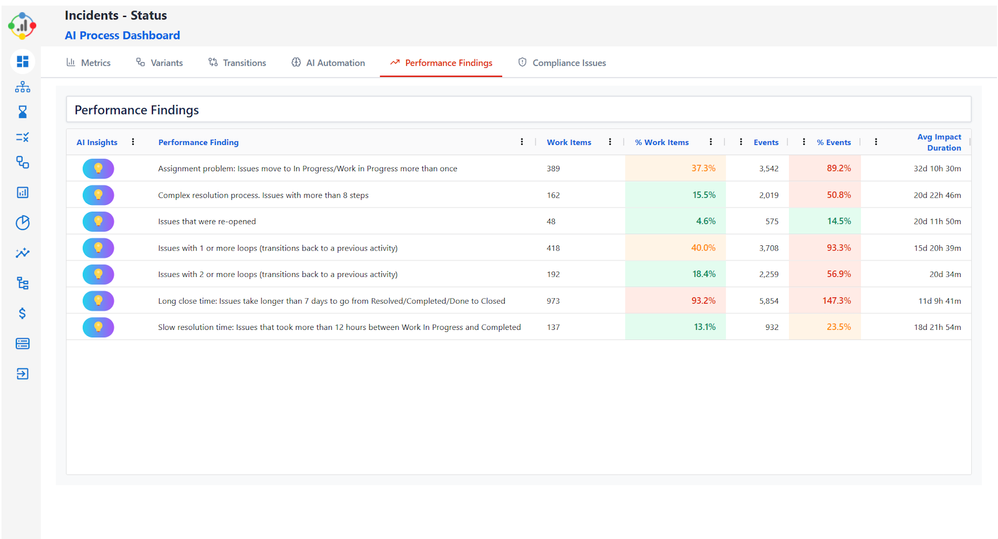This screenshot has width=998, height=539.
Task: Switch to the Compliance Issues tab
Action: point(562,63)
